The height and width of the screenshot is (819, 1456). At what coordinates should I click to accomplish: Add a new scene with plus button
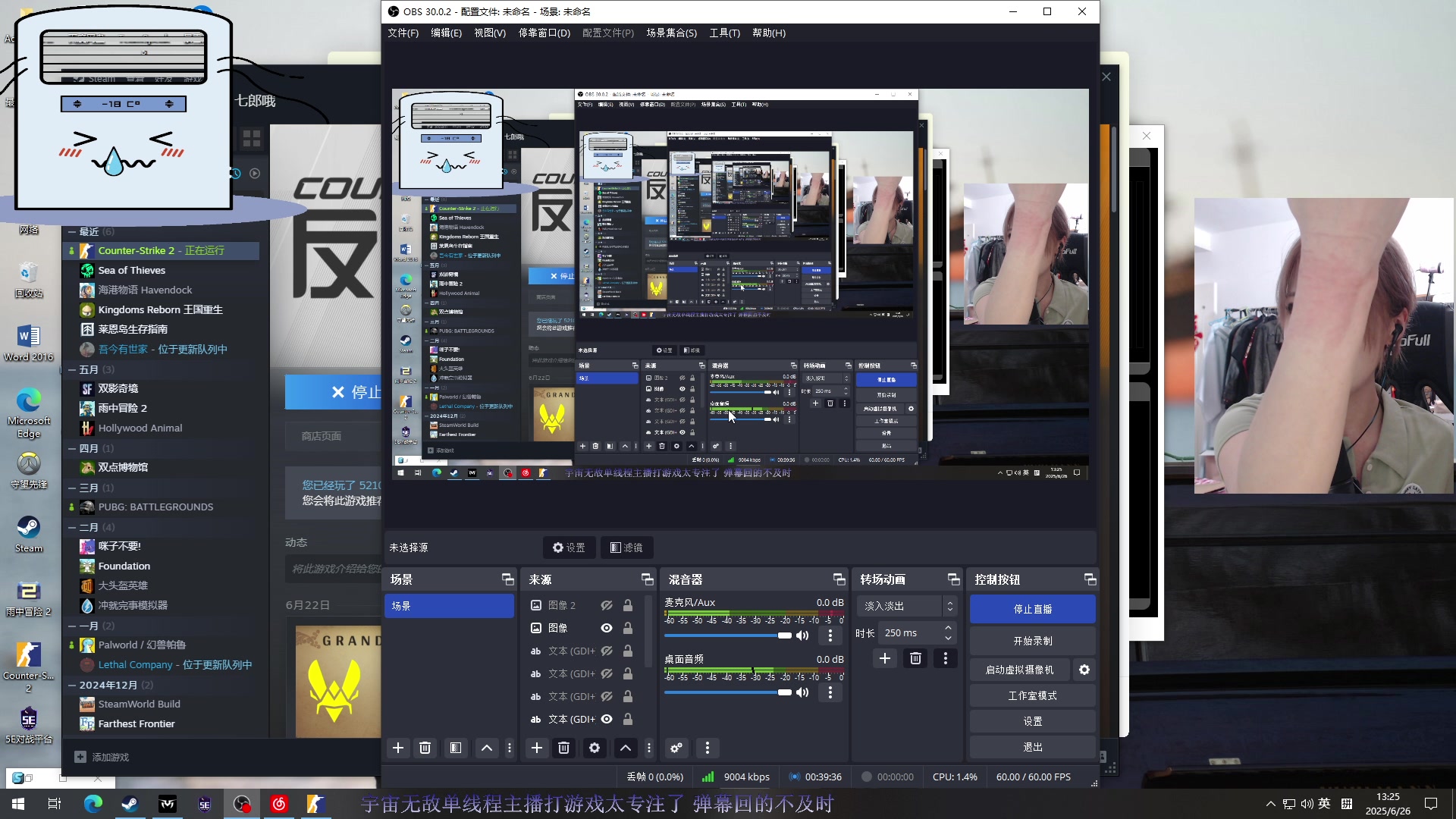[x=398, y=748]
